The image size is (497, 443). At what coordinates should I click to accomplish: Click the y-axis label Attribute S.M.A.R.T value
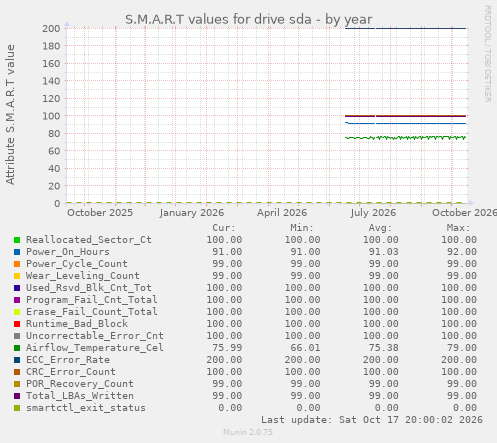pos(10,114)
